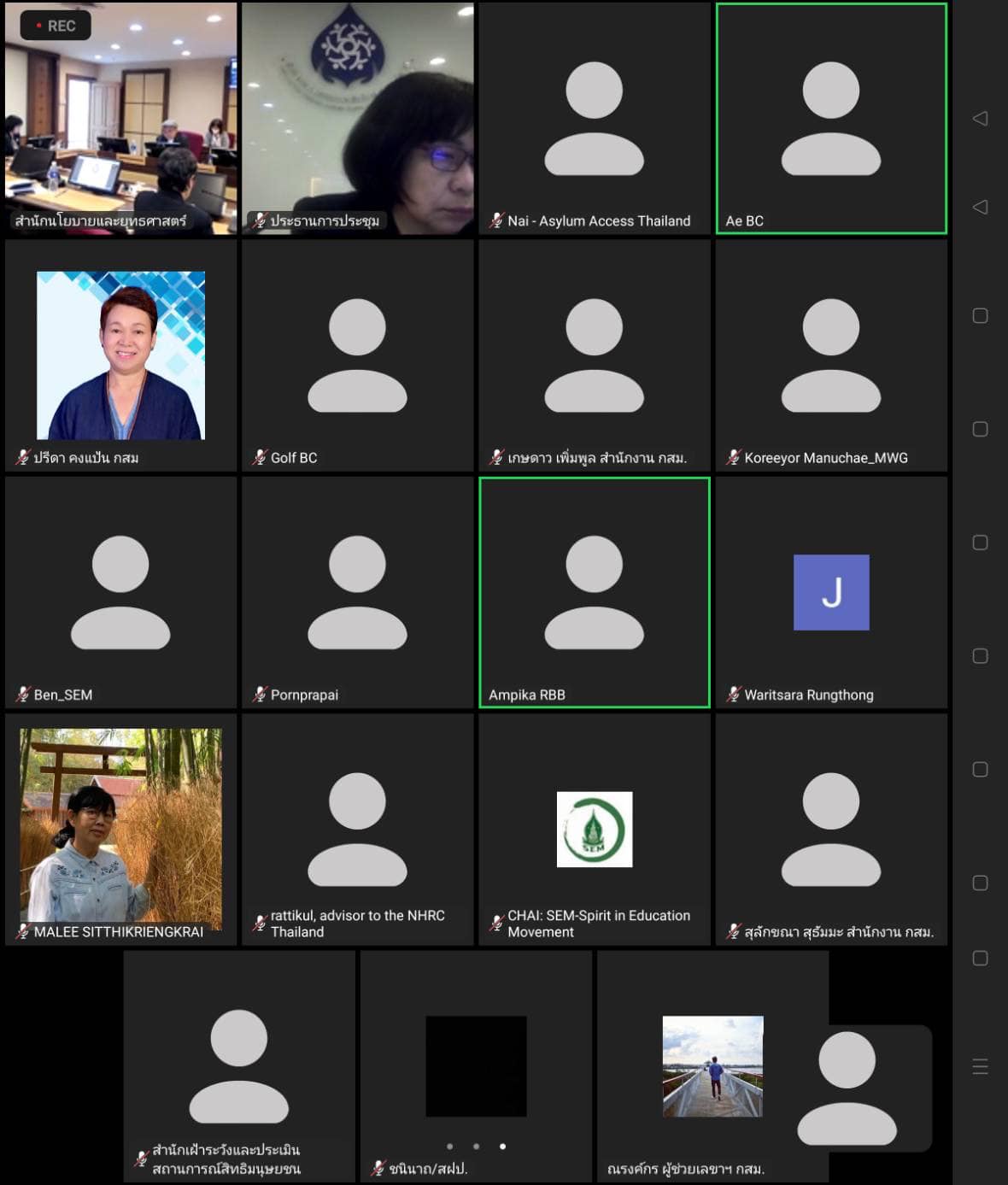Click the green SEM logo avatar
Screen dimensions: 1008x1185
click(594, 829)
